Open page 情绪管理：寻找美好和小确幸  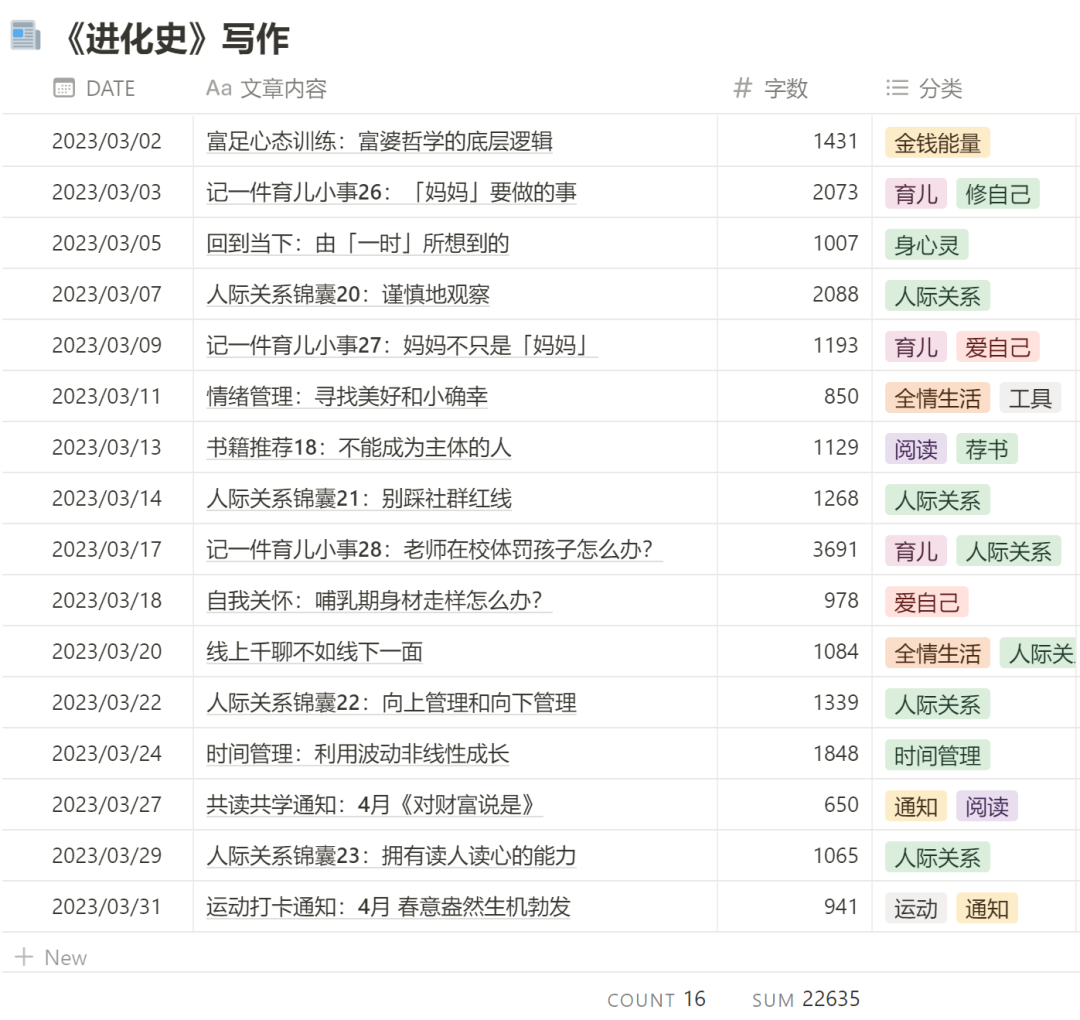click(347, 397)
